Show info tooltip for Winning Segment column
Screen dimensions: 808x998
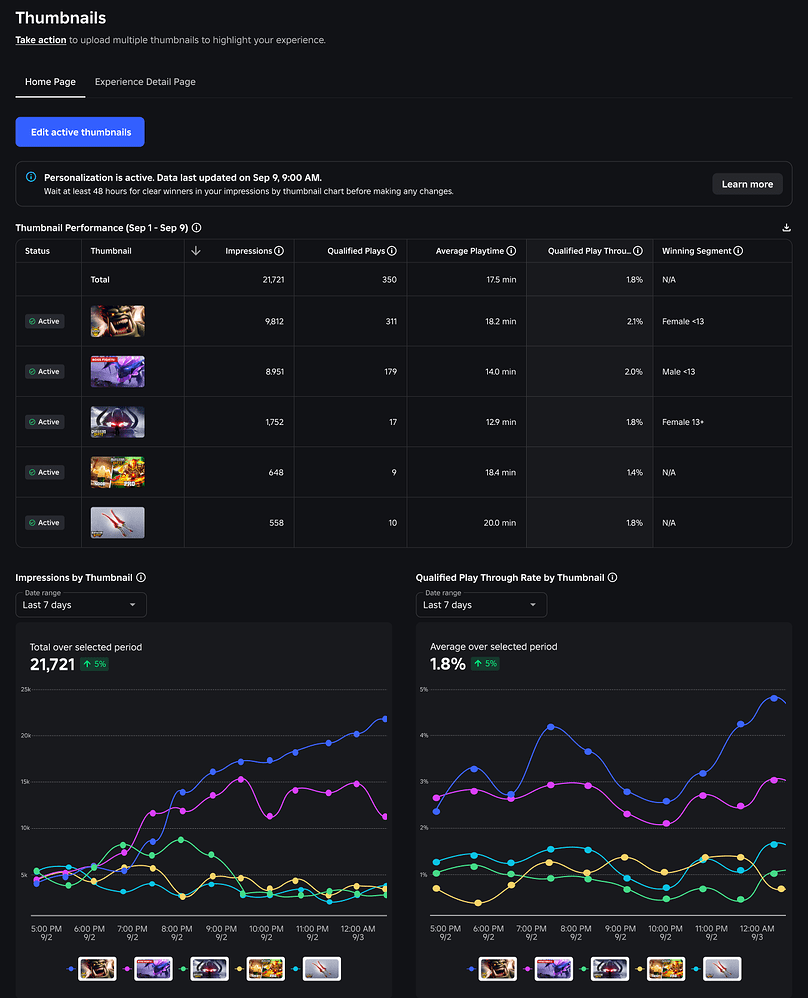pos(738,251)
